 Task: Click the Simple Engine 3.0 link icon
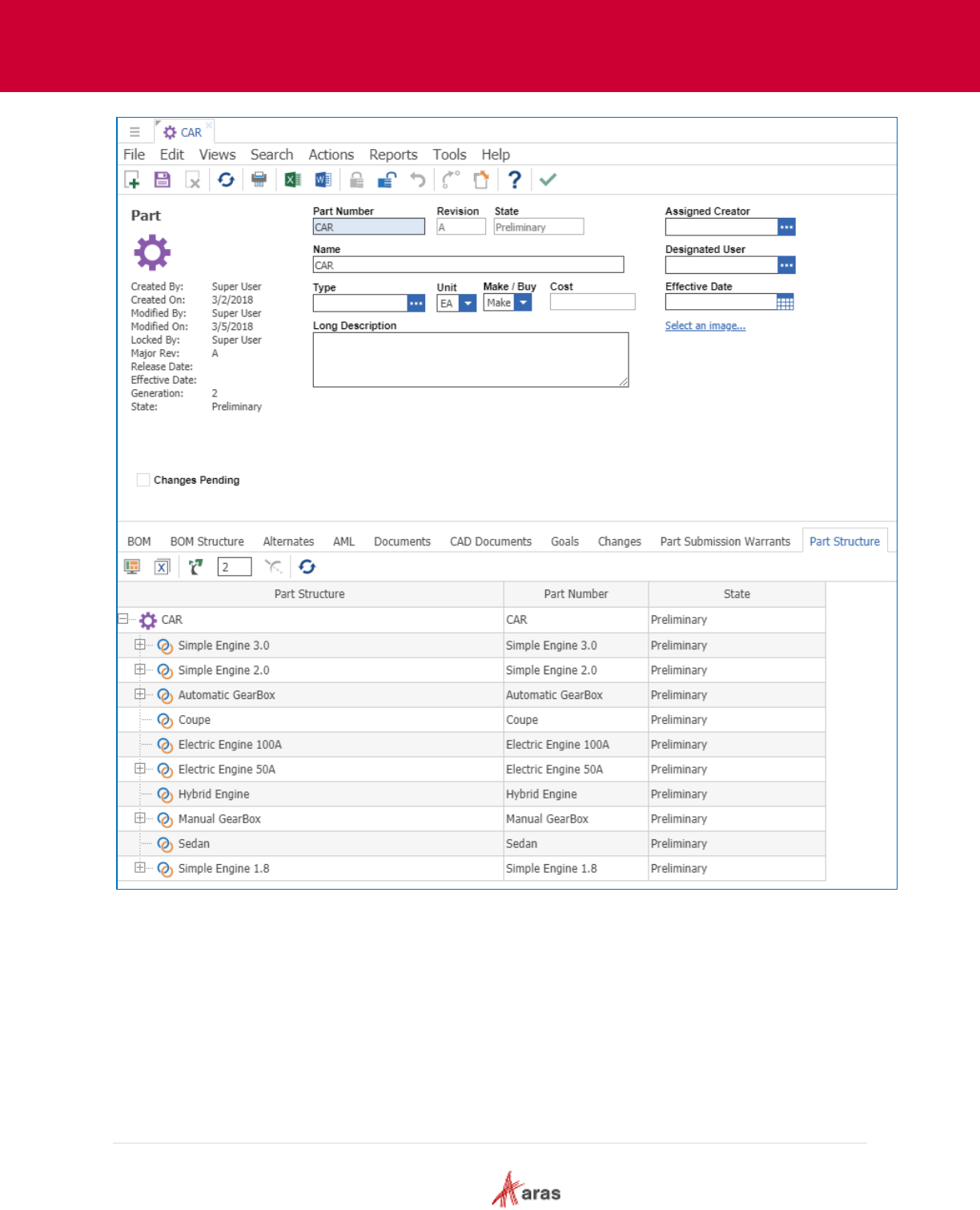pos(165,645)
